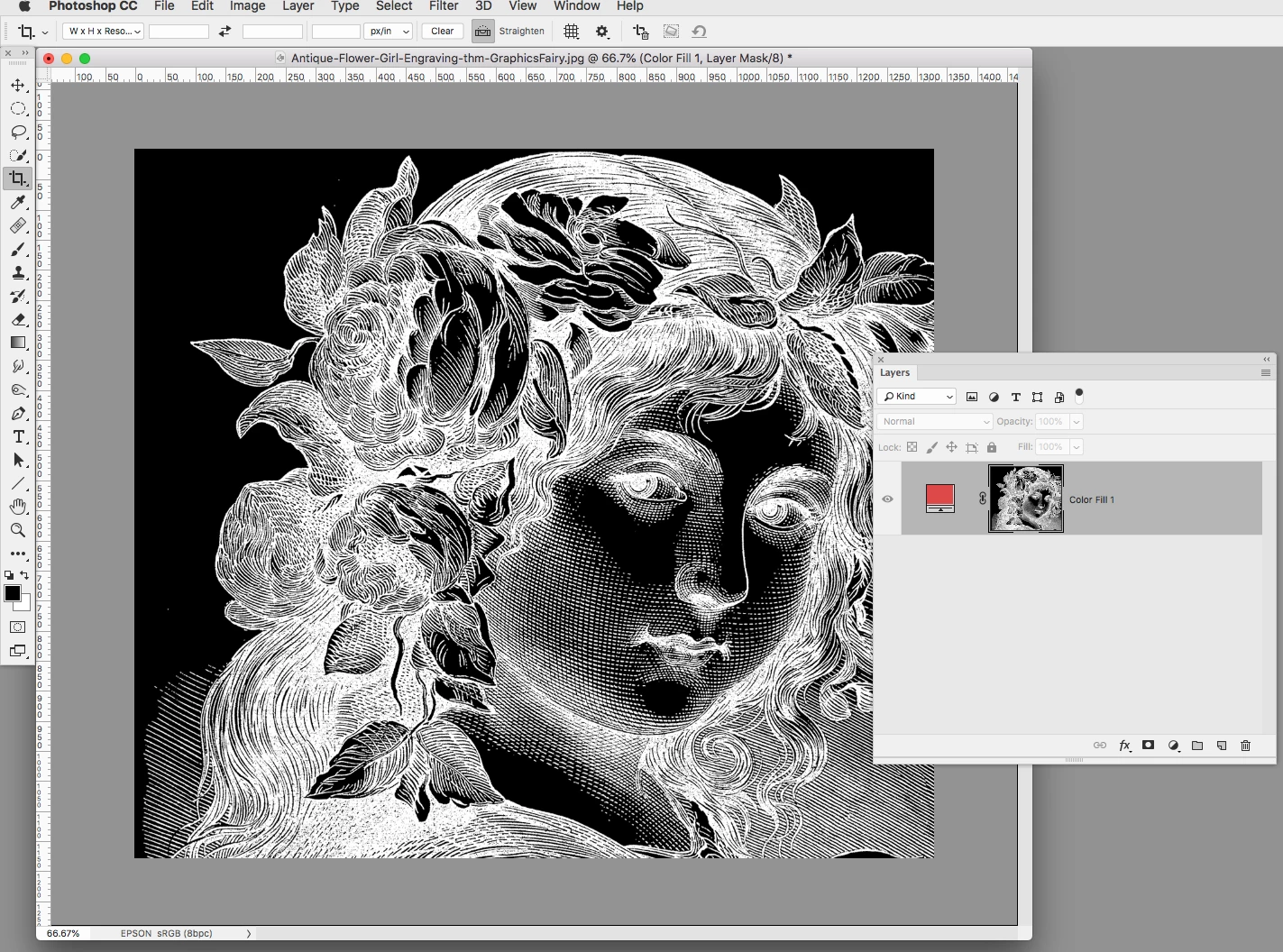1283x952 pixels.
Task: Select the Smudge tool
Action: tap(18, 366)
